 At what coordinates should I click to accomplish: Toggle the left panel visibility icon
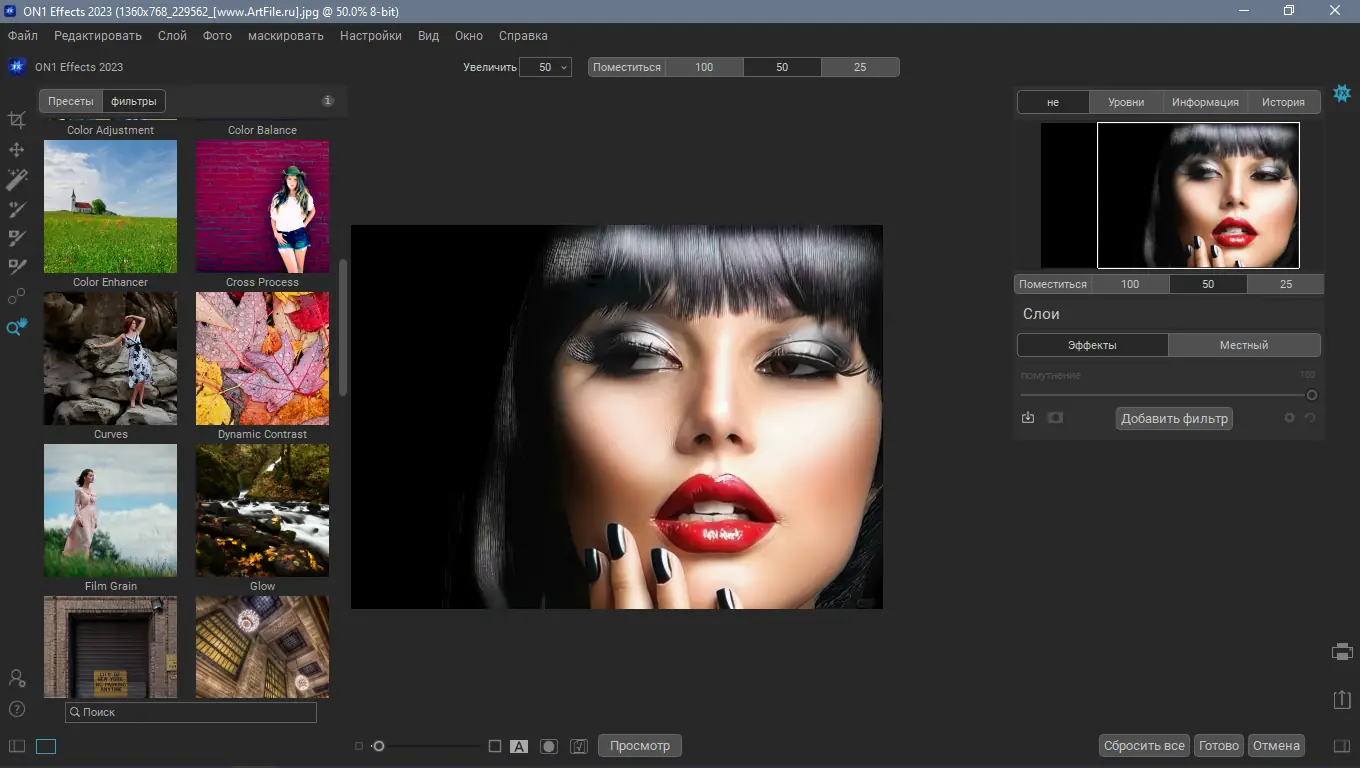click(x=17, y=746)
